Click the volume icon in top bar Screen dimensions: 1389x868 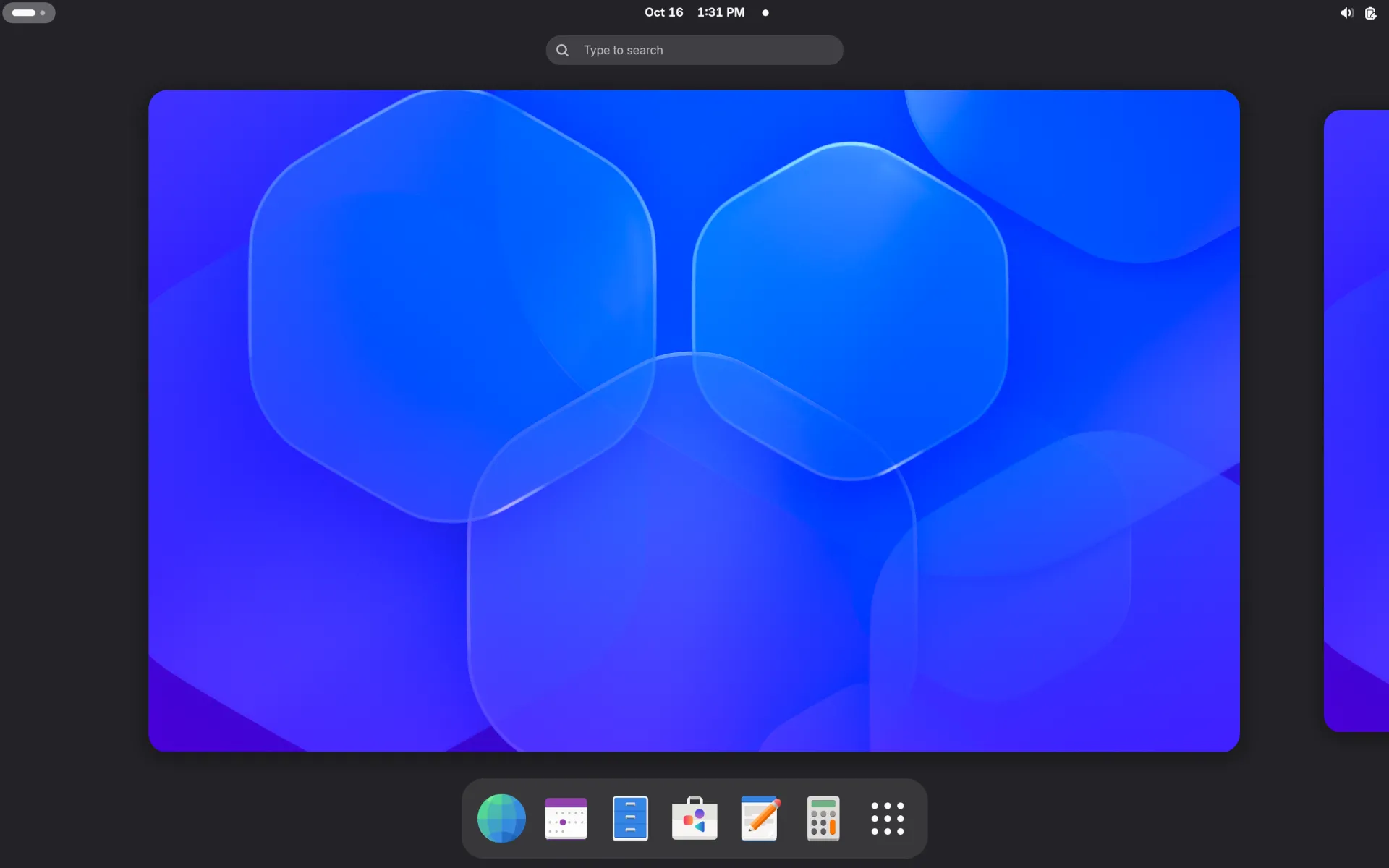pyautogui.click(x=1346, y=13)
